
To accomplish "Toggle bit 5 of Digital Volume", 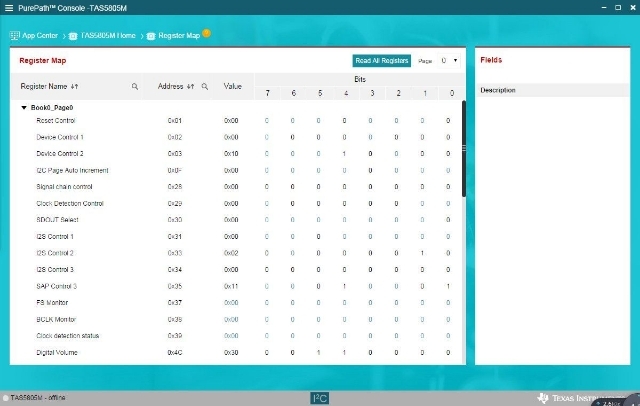I will (x=318, y=353).
